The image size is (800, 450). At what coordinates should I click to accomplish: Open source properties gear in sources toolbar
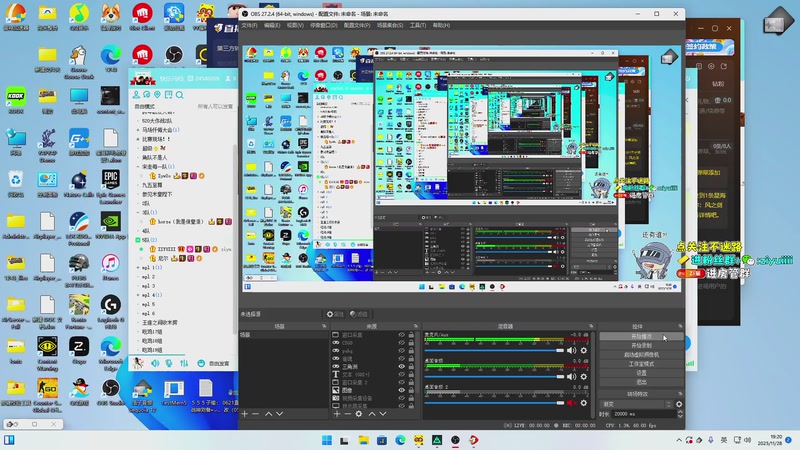(359, 414)
